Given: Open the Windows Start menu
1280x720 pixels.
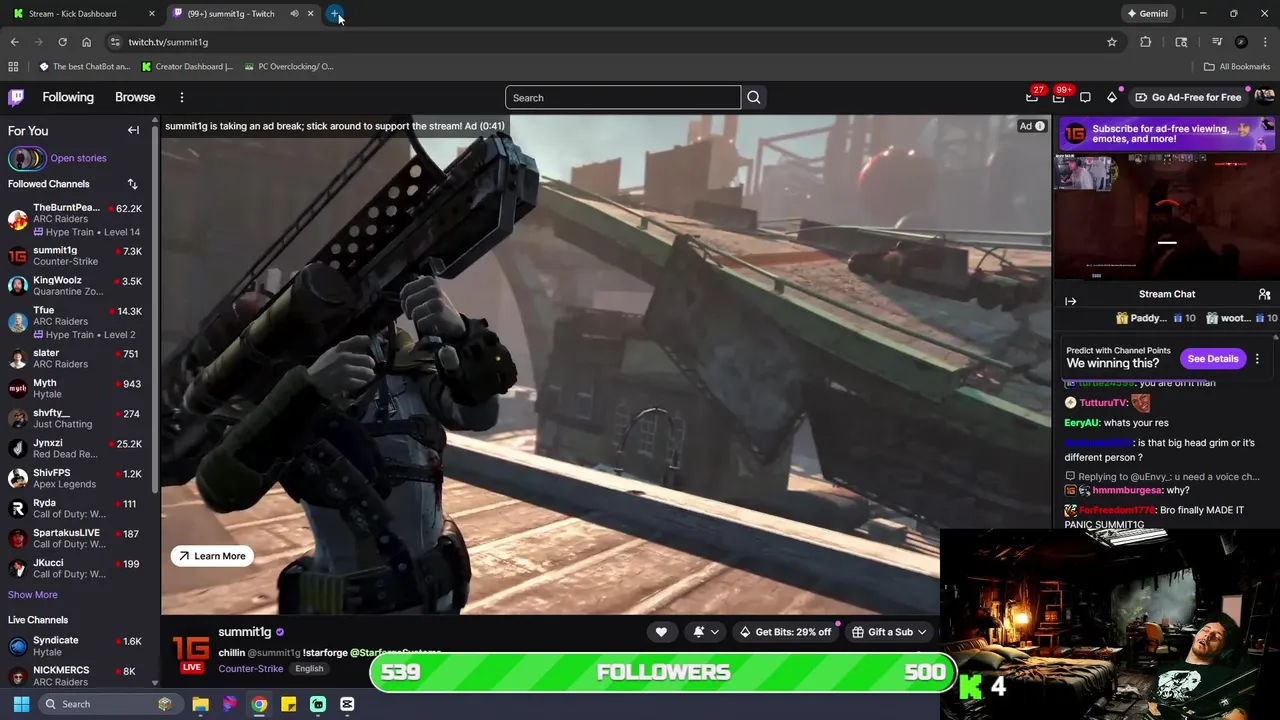Looking at the screenshot, I should click(21, 704).
